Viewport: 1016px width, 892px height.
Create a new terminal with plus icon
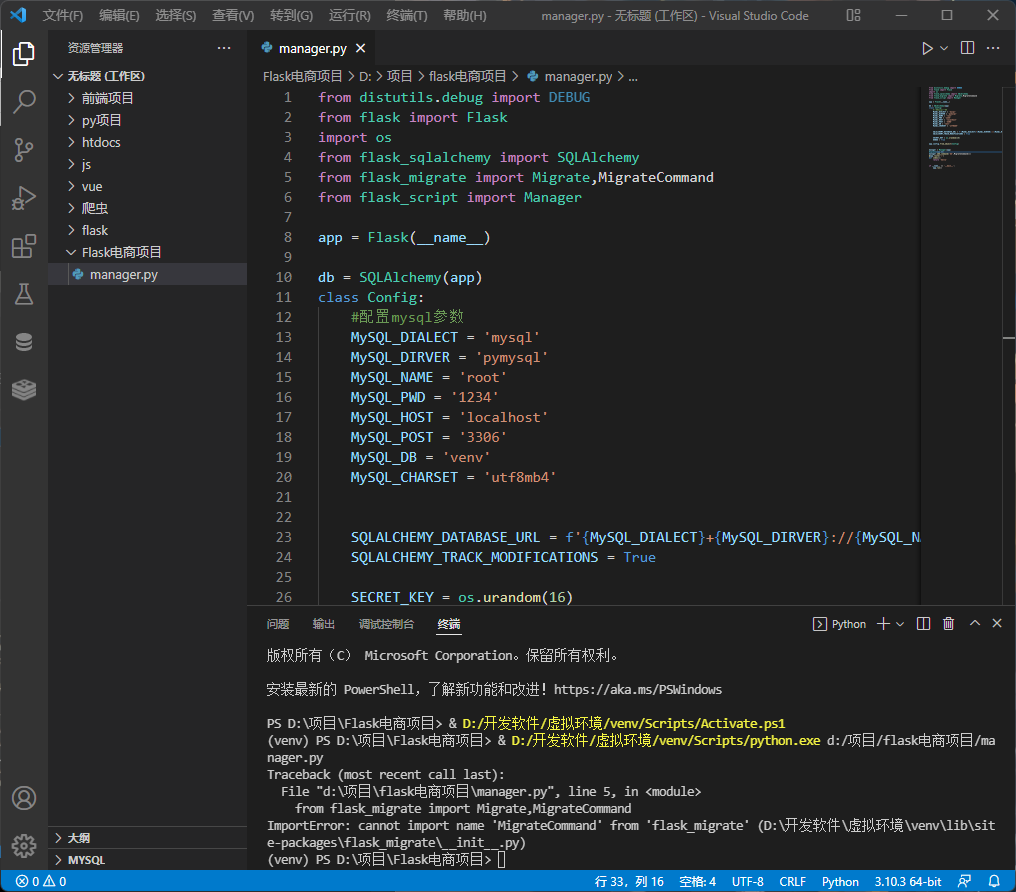click(x=883, y=624)
